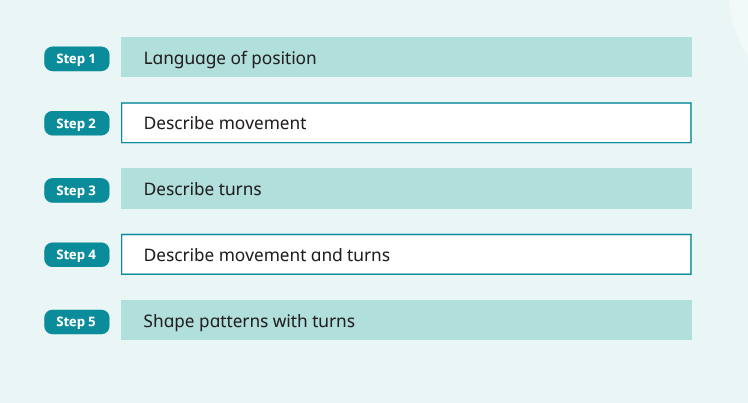This screenshot has width=748, height=403.
Task: Go to 'Describe turns' text
Action: (202, 189)
